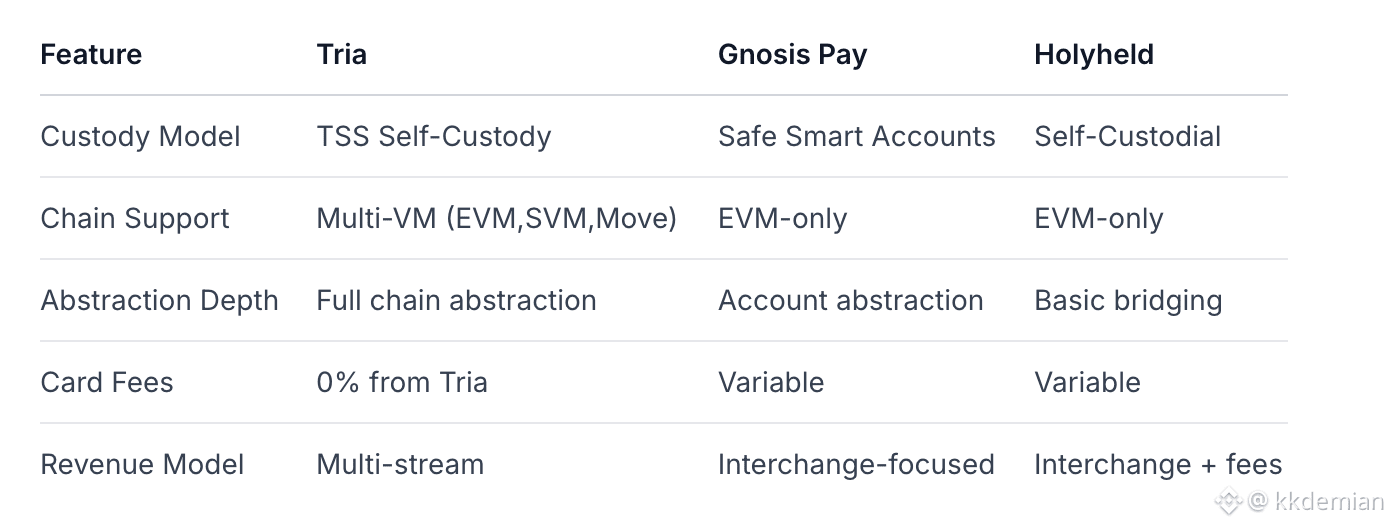
Task: Select the TSS Self-Custody cell
Action: tap(434, 136)
